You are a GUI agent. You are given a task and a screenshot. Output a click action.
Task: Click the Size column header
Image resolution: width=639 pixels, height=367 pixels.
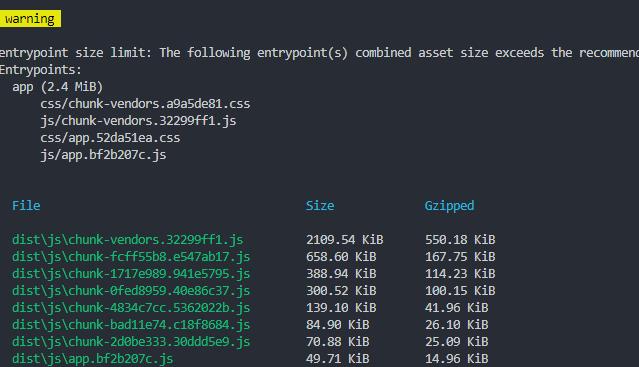(320, 206)
